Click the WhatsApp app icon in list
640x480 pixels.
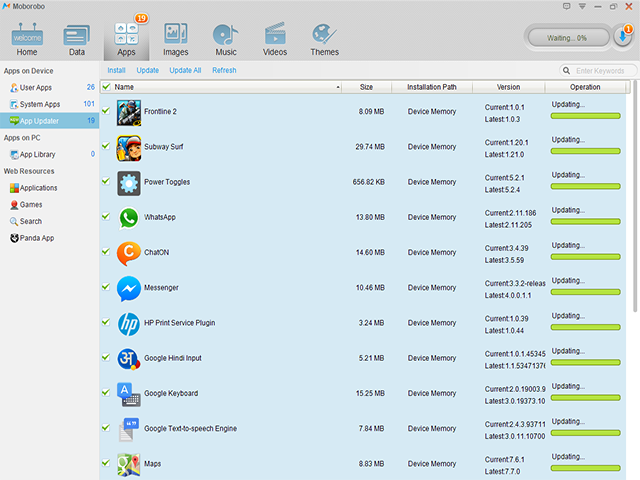[129, 217]
